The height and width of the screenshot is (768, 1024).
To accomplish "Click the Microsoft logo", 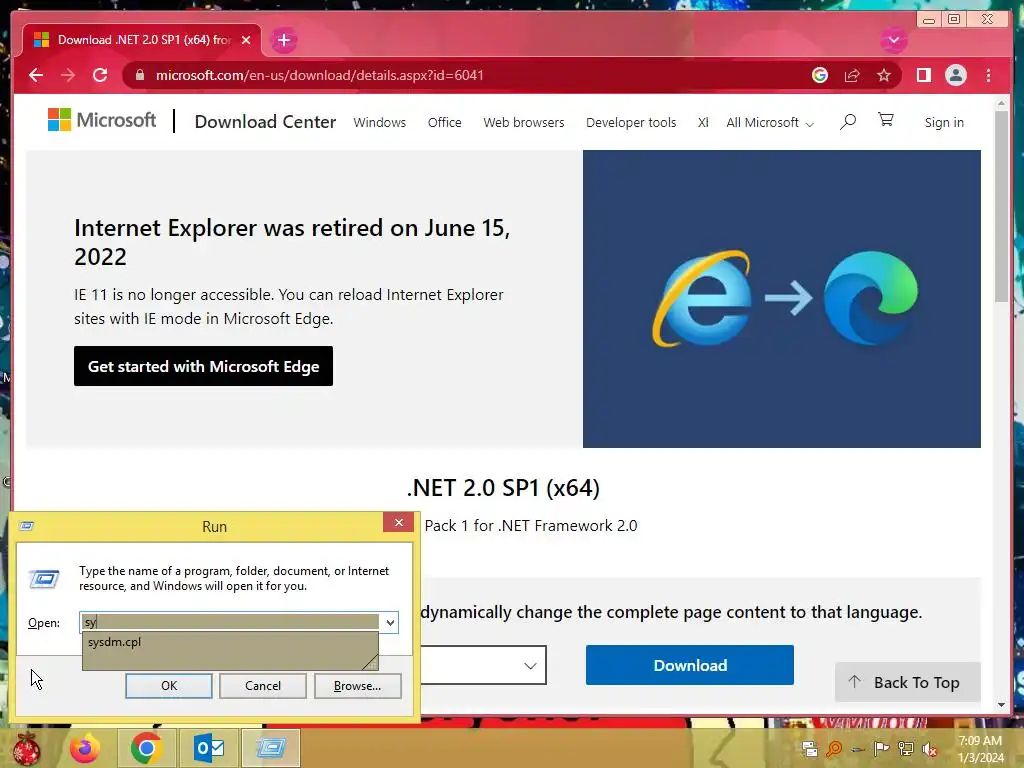I will pyautogui.click(x=102, y=120).
